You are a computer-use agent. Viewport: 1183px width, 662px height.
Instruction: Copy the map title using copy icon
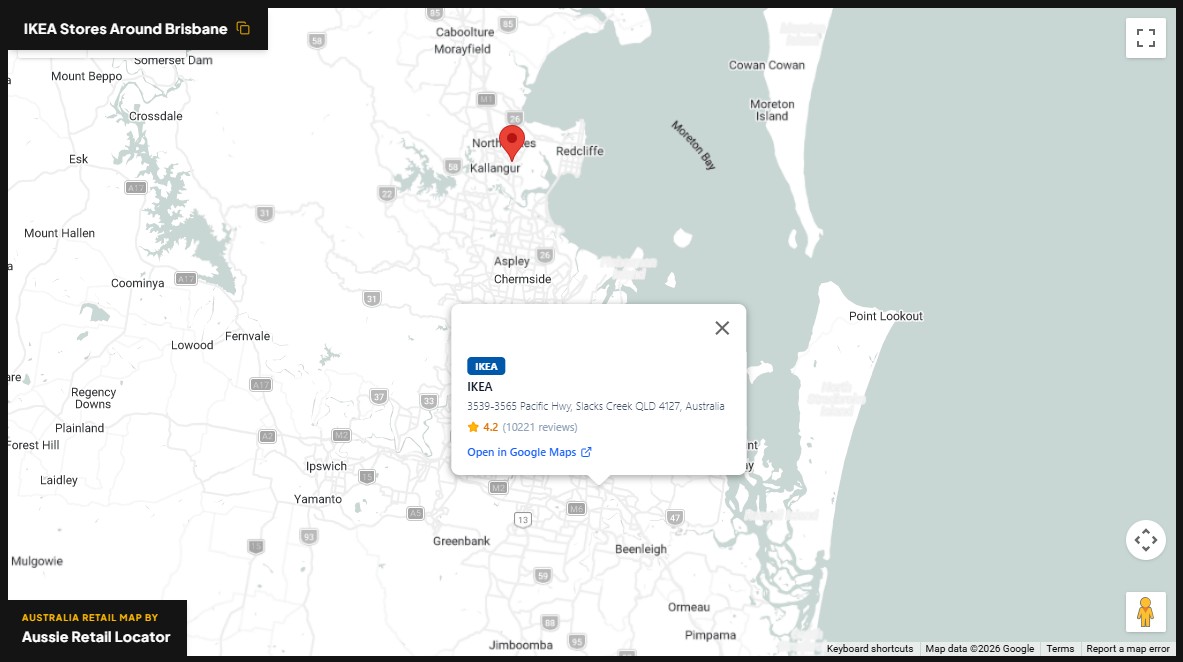point(243,29)
